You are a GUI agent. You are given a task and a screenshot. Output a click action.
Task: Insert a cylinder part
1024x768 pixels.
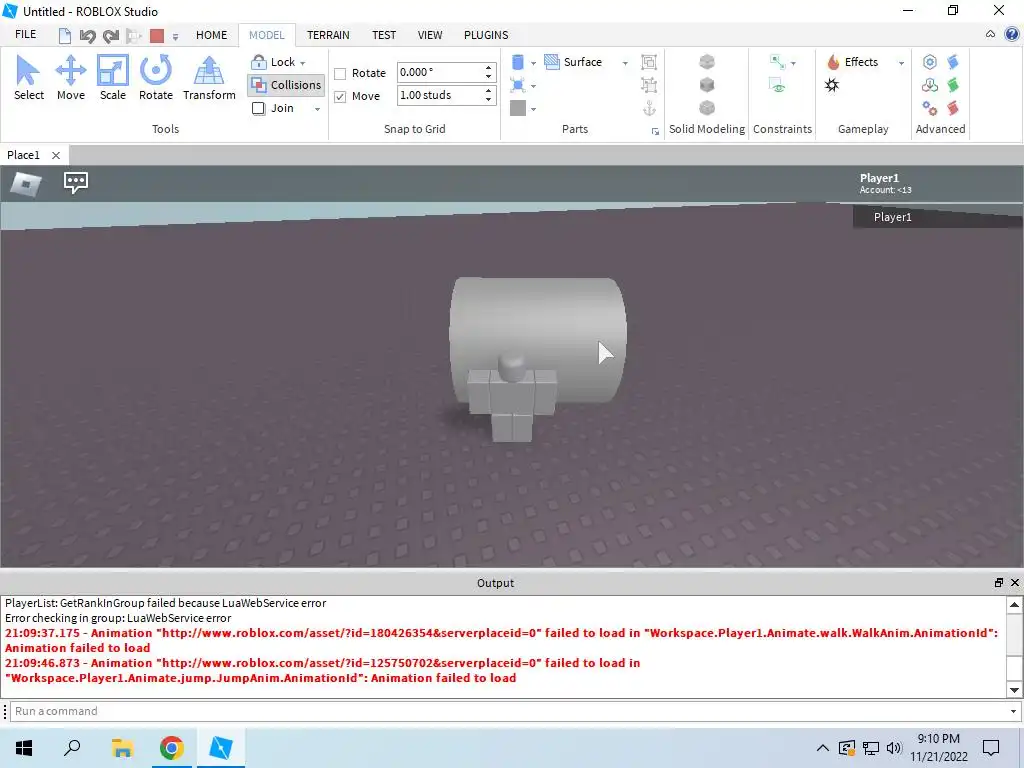point(518,62)
